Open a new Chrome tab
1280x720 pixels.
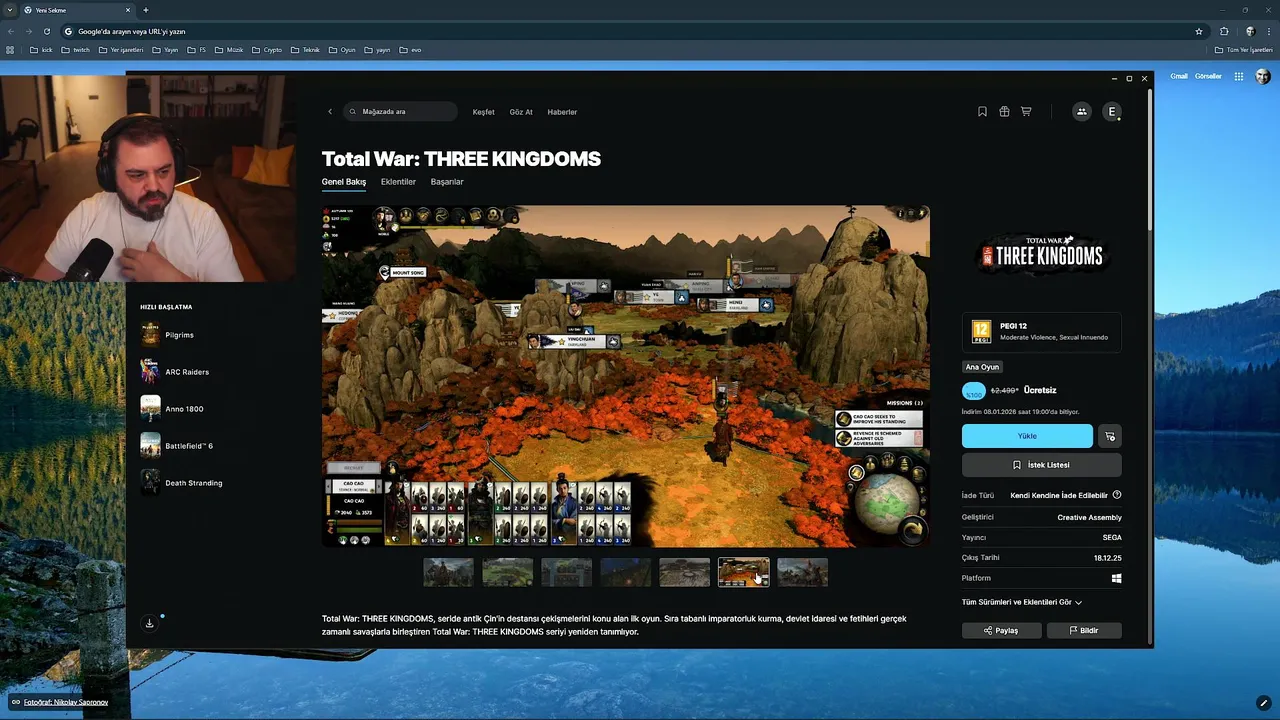tap(145, 10)
